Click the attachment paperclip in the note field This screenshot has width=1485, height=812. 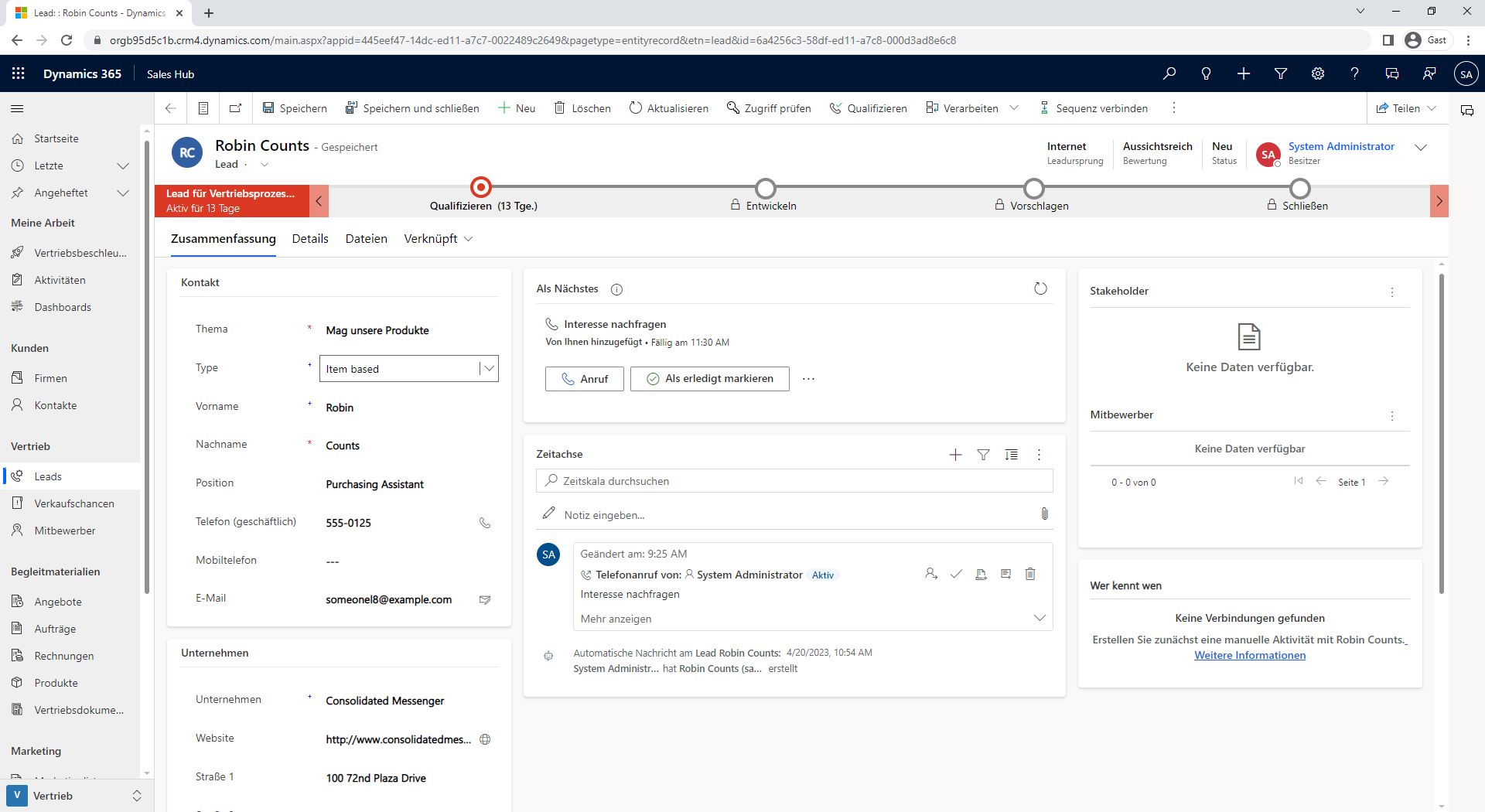[x=1044, y=514]
